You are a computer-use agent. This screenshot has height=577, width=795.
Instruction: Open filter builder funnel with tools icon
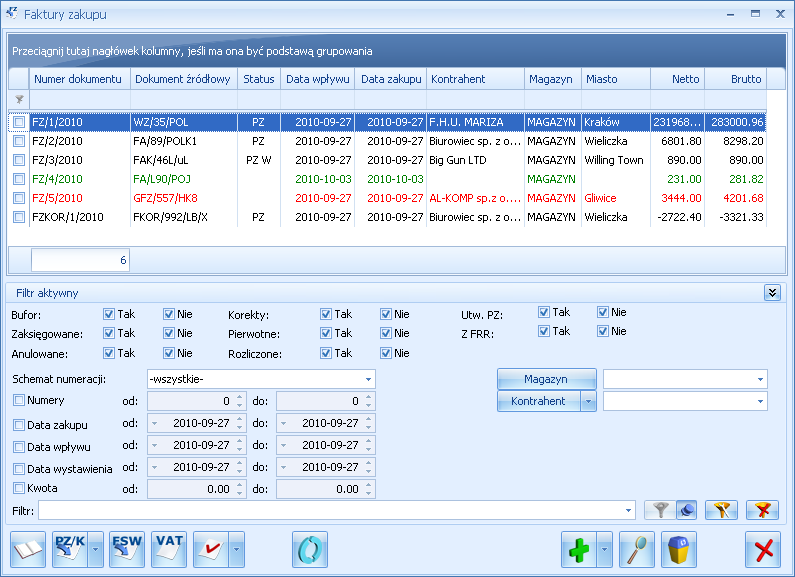click(721, 510)
